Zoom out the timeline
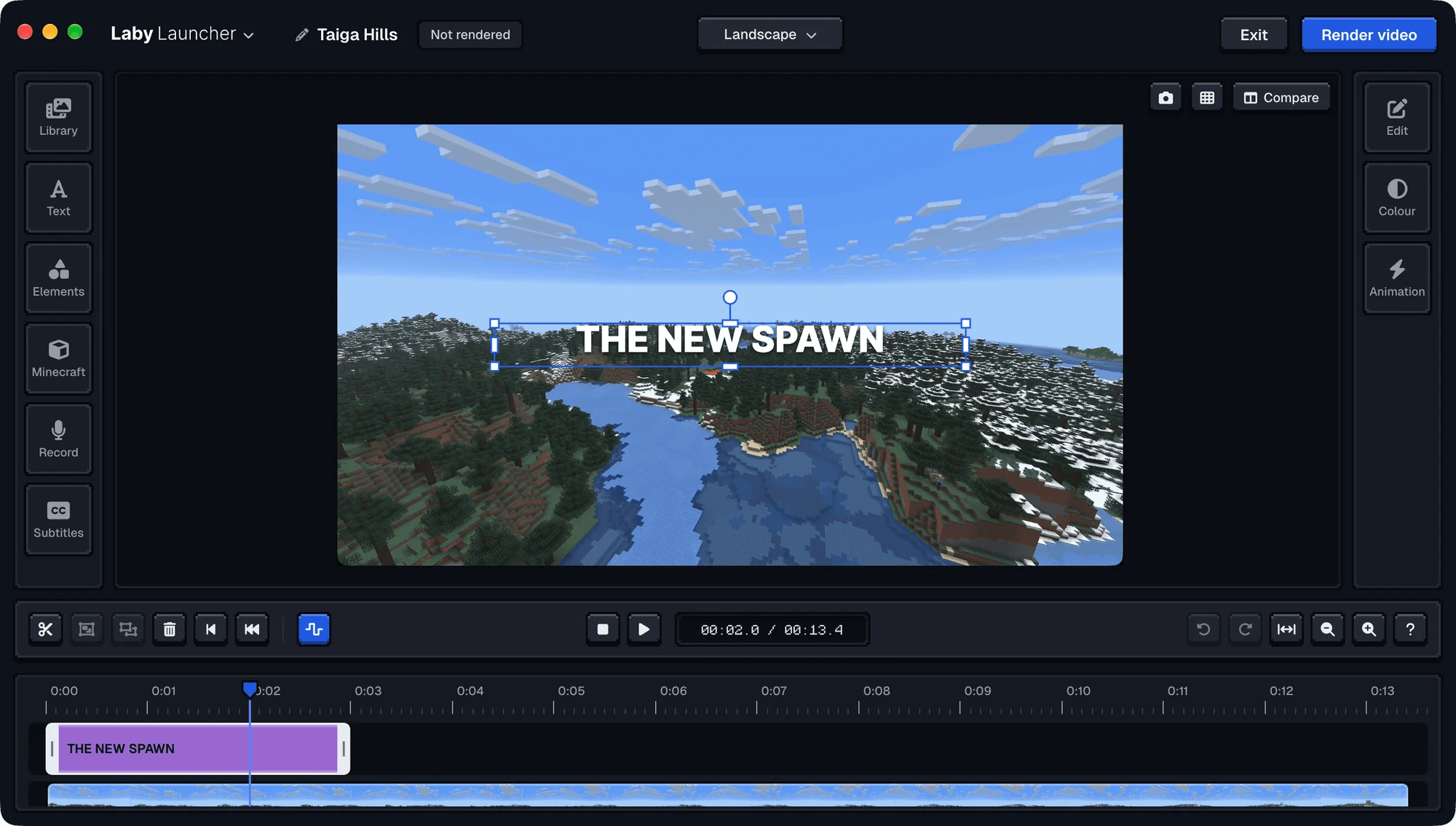This screenshot has width=1456, height=826. tap(1327, 629)
